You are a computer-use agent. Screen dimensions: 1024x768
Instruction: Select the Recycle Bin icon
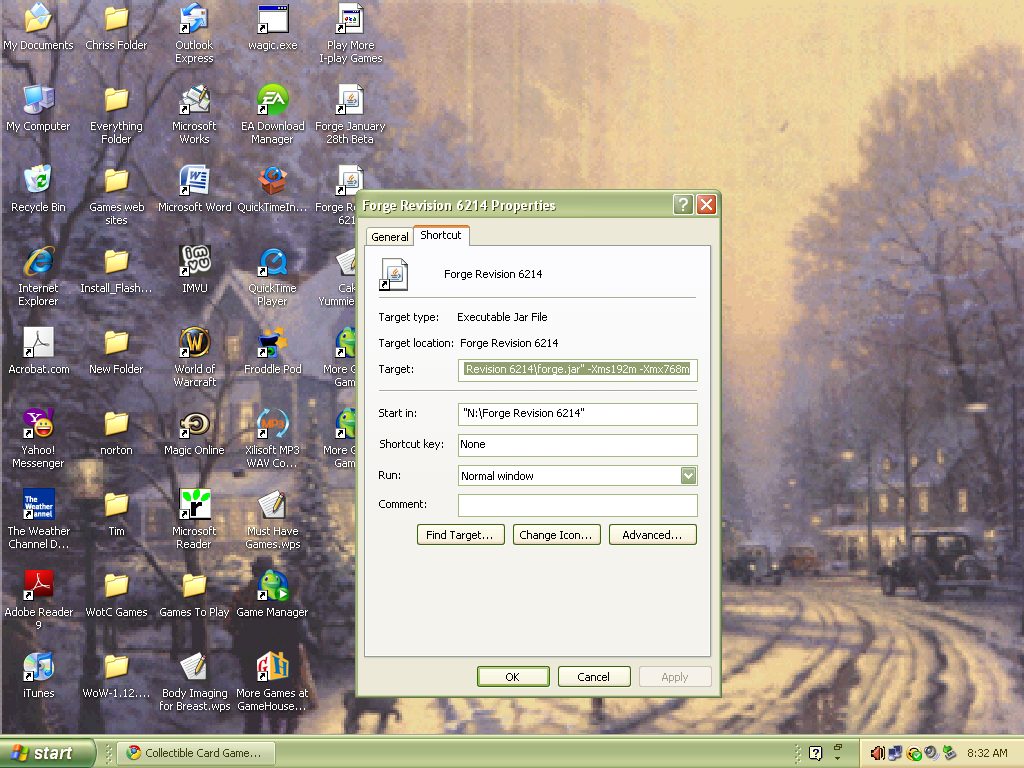pos(38,182)
